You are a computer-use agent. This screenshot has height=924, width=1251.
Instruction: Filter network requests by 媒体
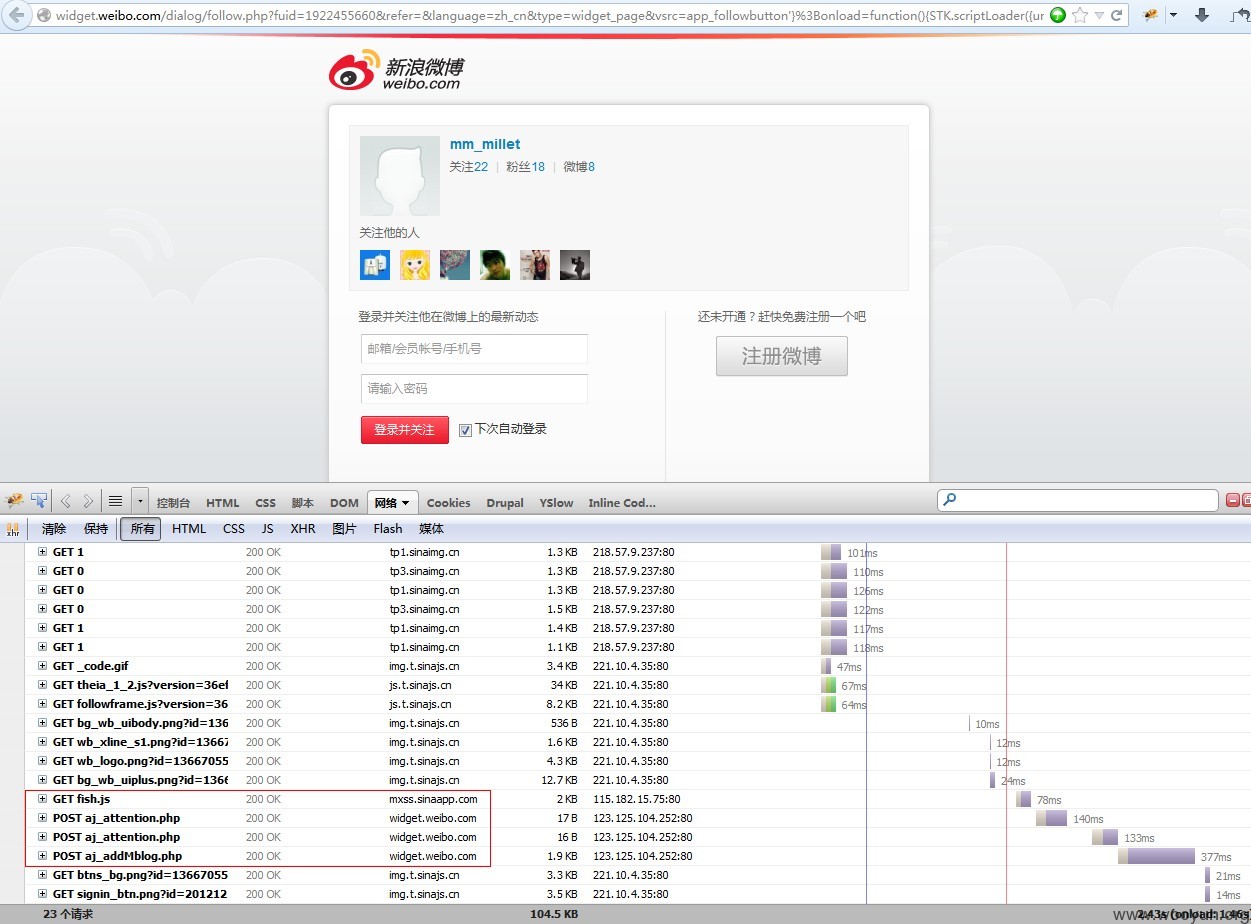(431, 529)
